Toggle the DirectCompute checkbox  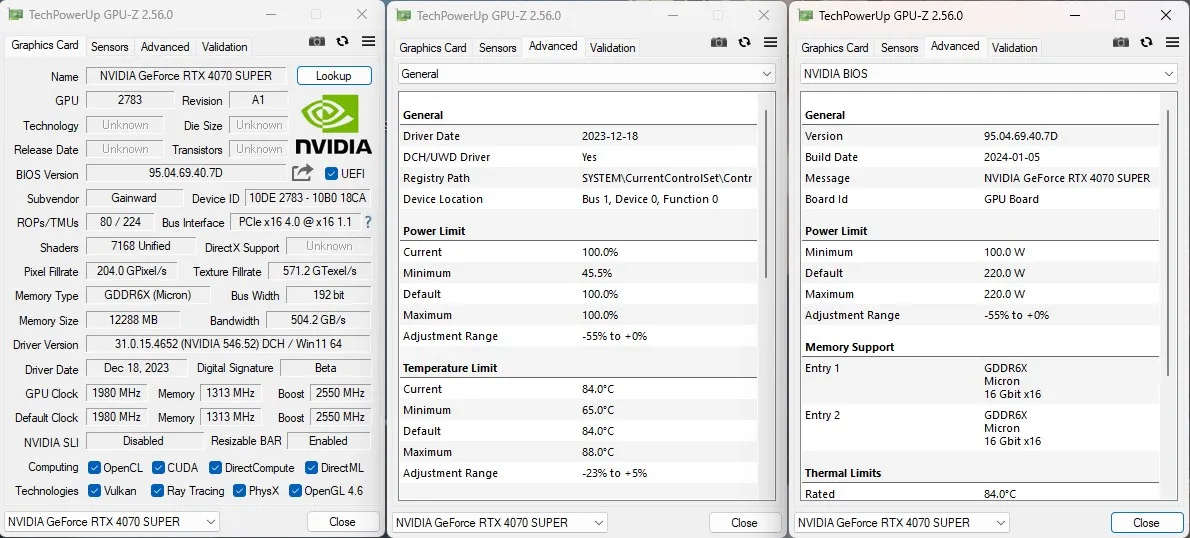pyautogui.click(x=216, y=467)
